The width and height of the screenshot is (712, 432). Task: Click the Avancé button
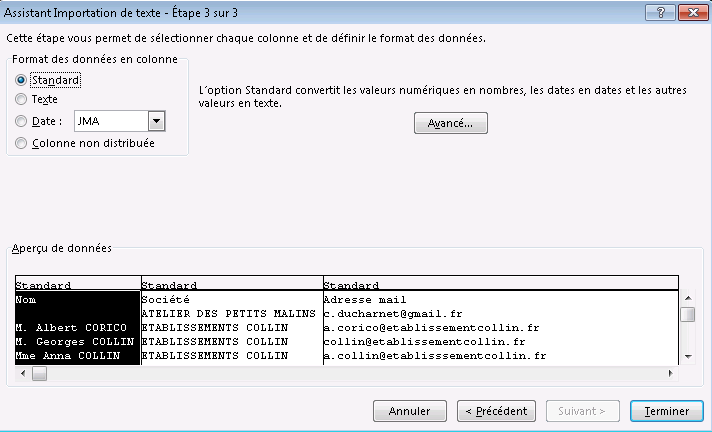click(x=450, y=123)
